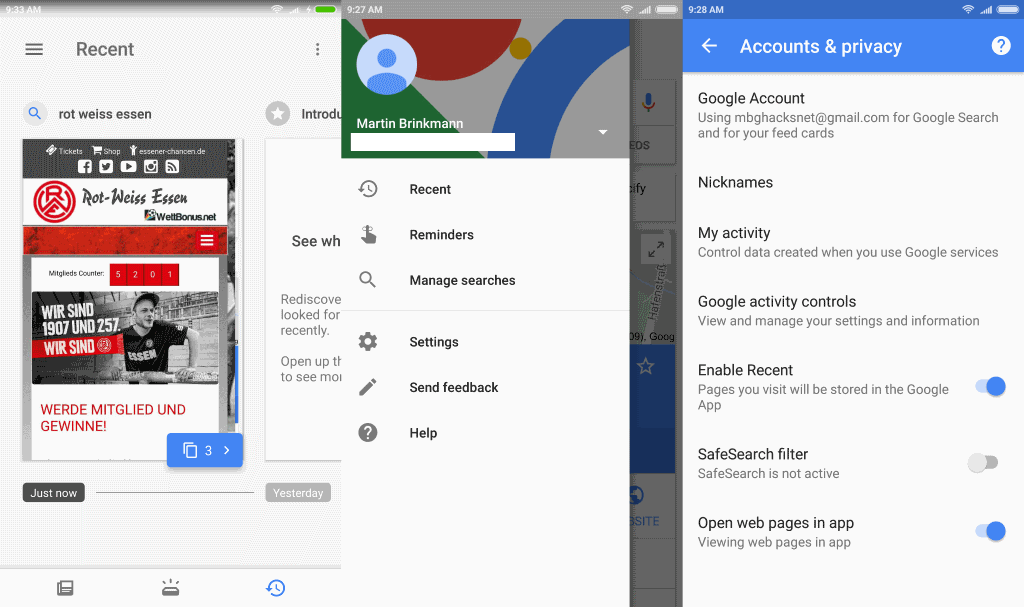Click the Reminders hand icon in drawer
Viewport: 1024px width, 607px height.
(x=368, y=235)
